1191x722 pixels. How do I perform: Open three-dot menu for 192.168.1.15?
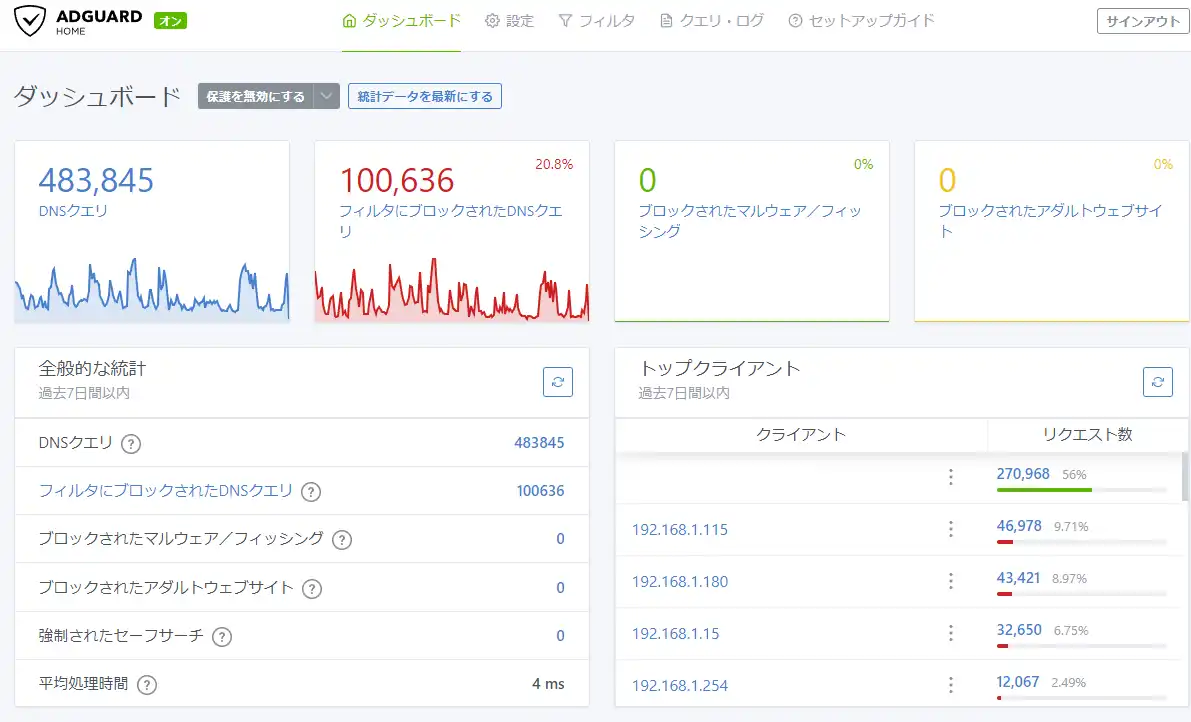pos(950,633)
